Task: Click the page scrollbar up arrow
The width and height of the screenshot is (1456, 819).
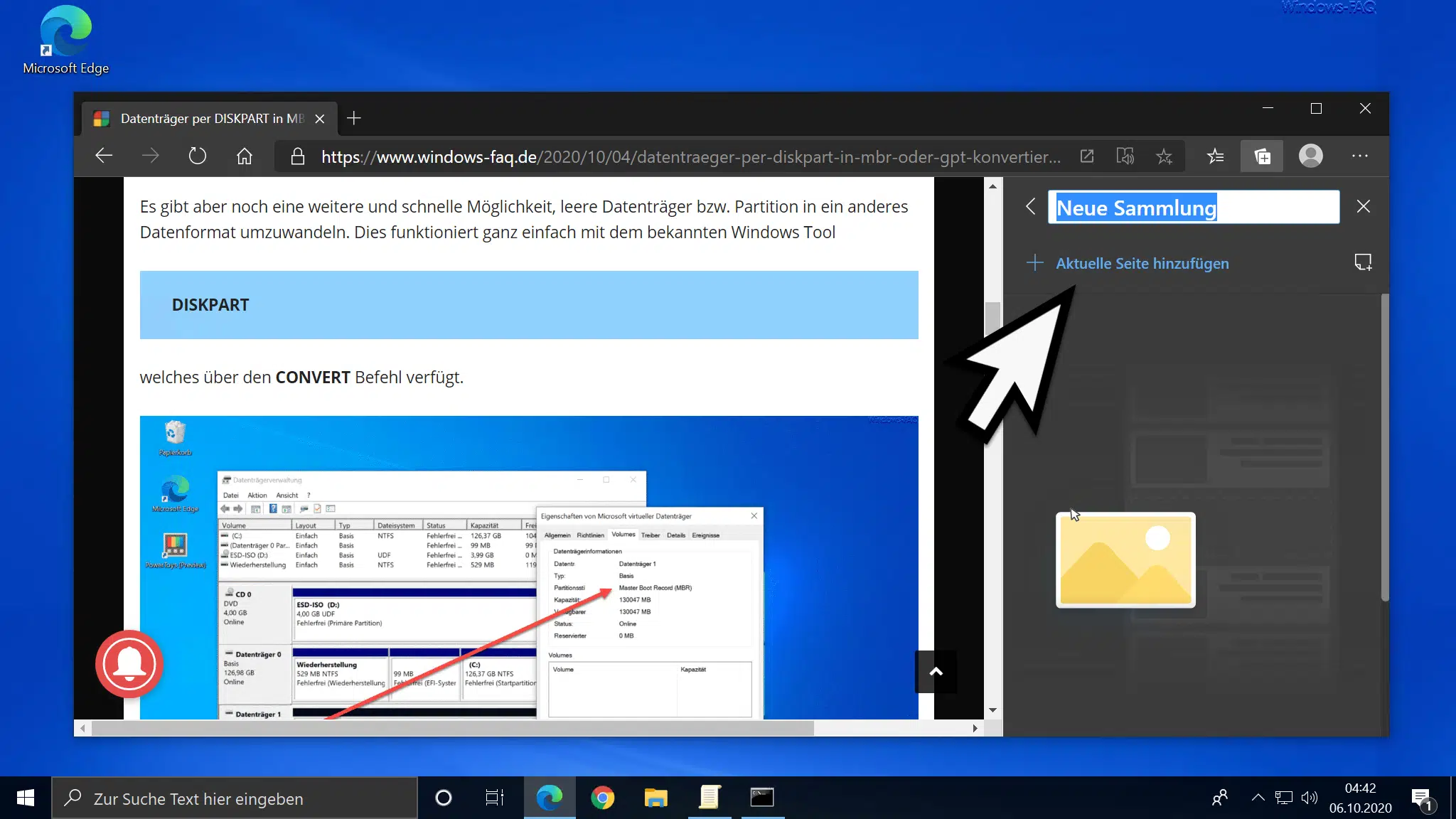Action: point(992,186)
